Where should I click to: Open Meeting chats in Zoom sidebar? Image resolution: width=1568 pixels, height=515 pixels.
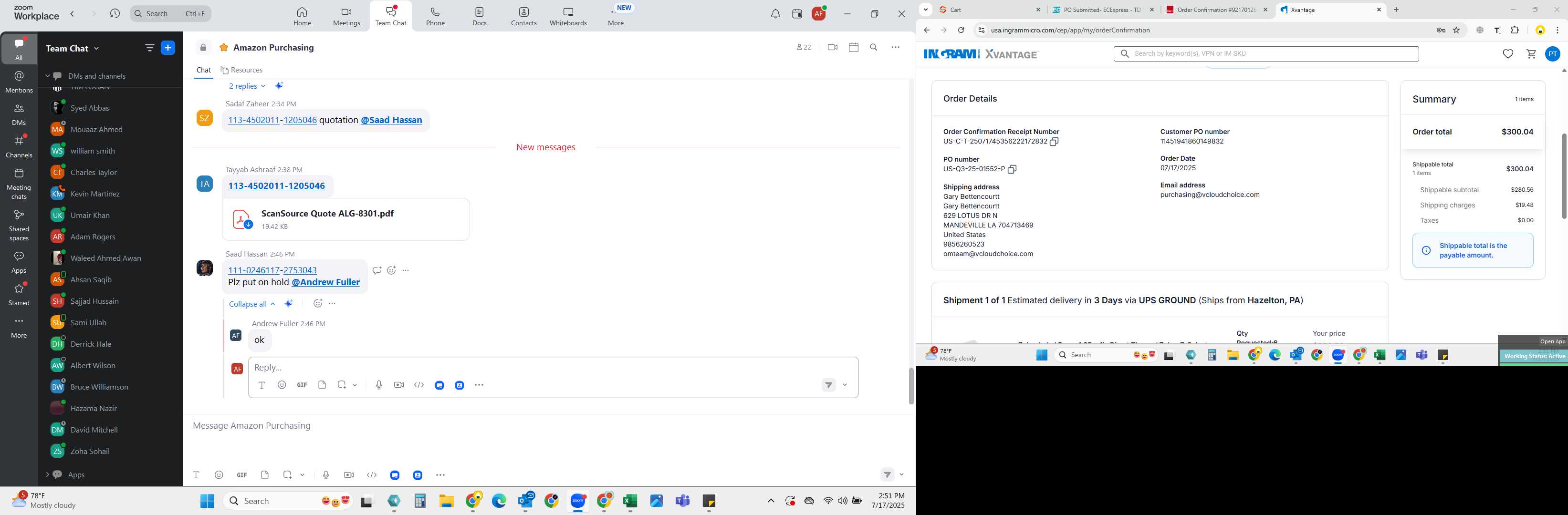pyautogui.click(x=19, y=184)
